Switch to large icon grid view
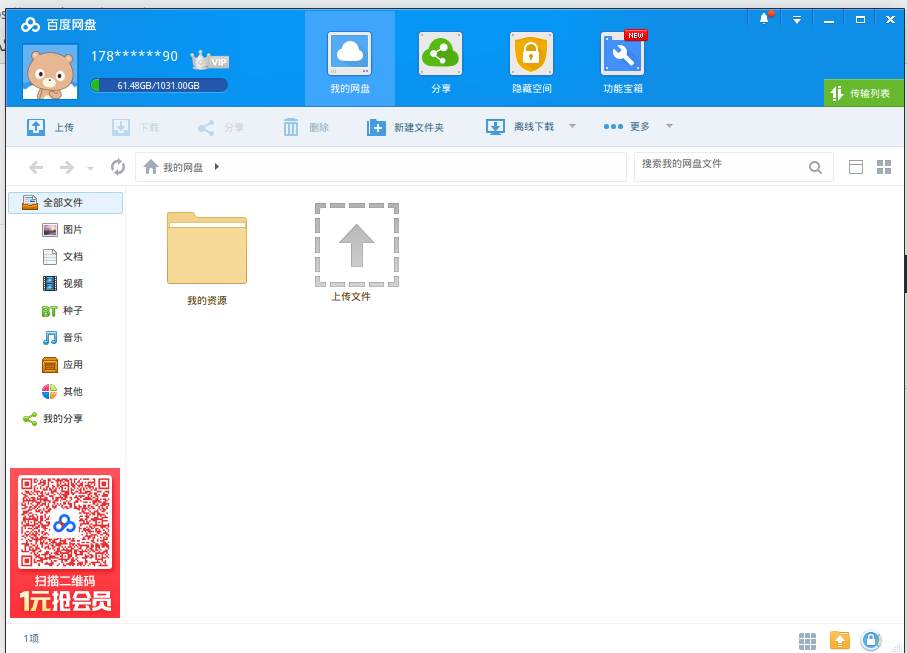 point(884,167)
